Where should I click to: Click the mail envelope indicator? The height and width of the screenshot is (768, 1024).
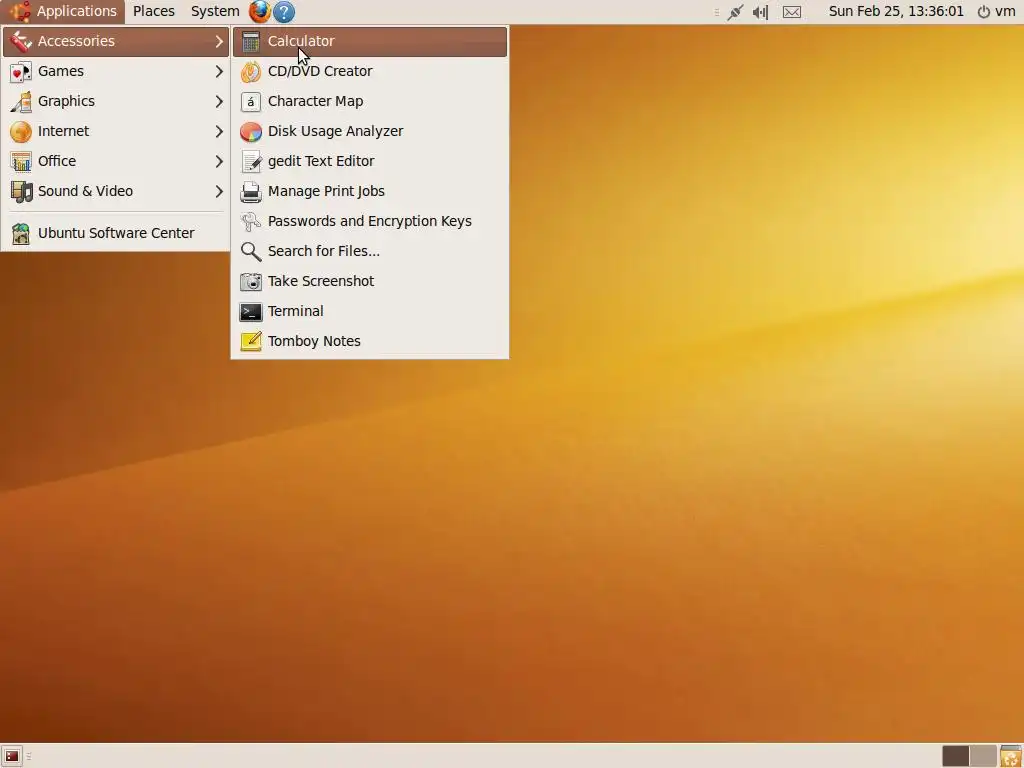click(792, 12)
